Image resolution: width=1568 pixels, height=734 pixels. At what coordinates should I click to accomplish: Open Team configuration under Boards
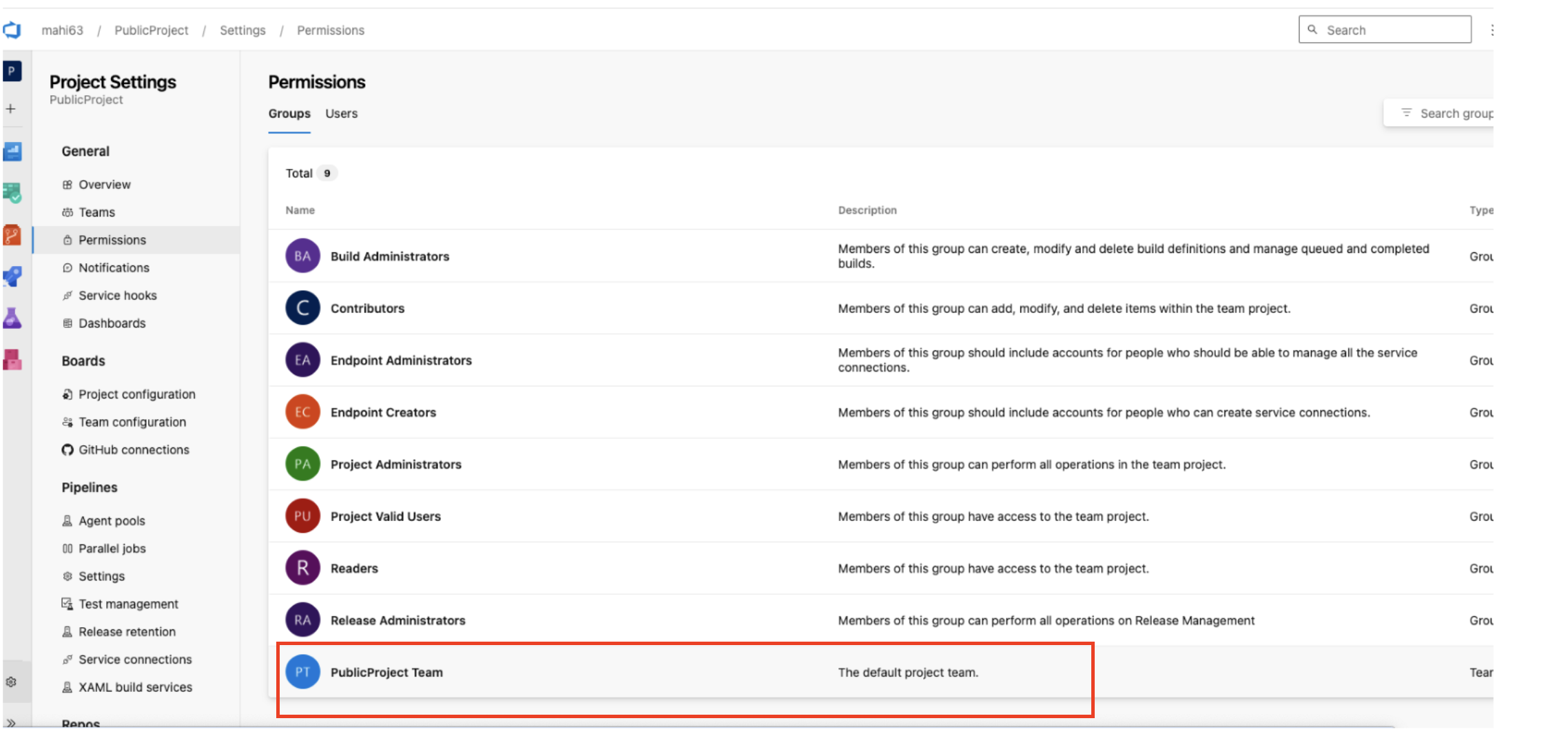pyautogui.click(x=132, y=422)
